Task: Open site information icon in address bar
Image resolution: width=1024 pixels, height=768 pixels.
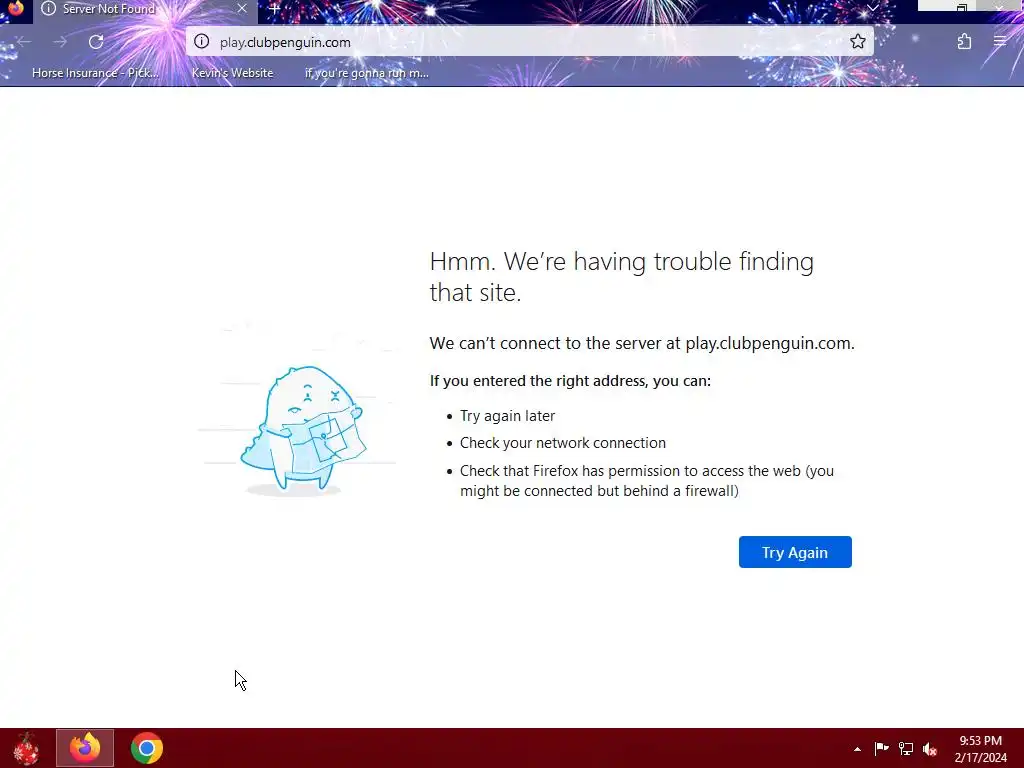Action: tap(202, 42)
